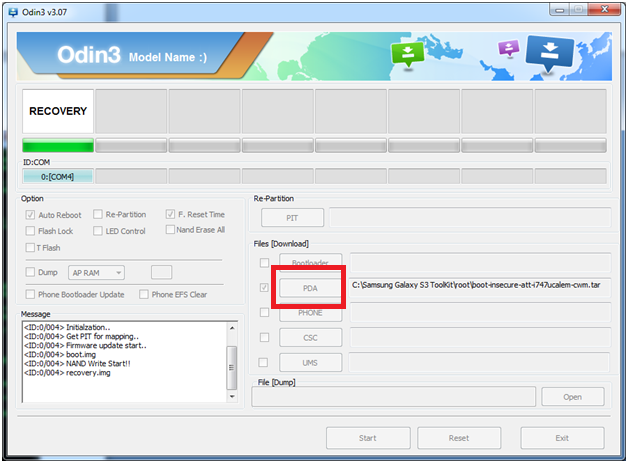Click the Open button for File Dump
This screenshot has width=628, height=463.
tap(573, 397)
